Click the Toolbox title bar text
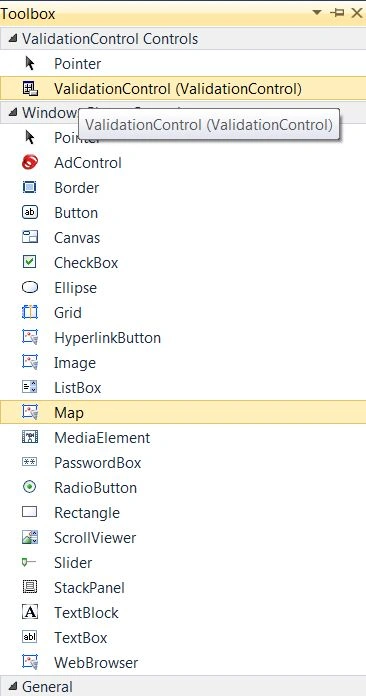 pos(28,13)
